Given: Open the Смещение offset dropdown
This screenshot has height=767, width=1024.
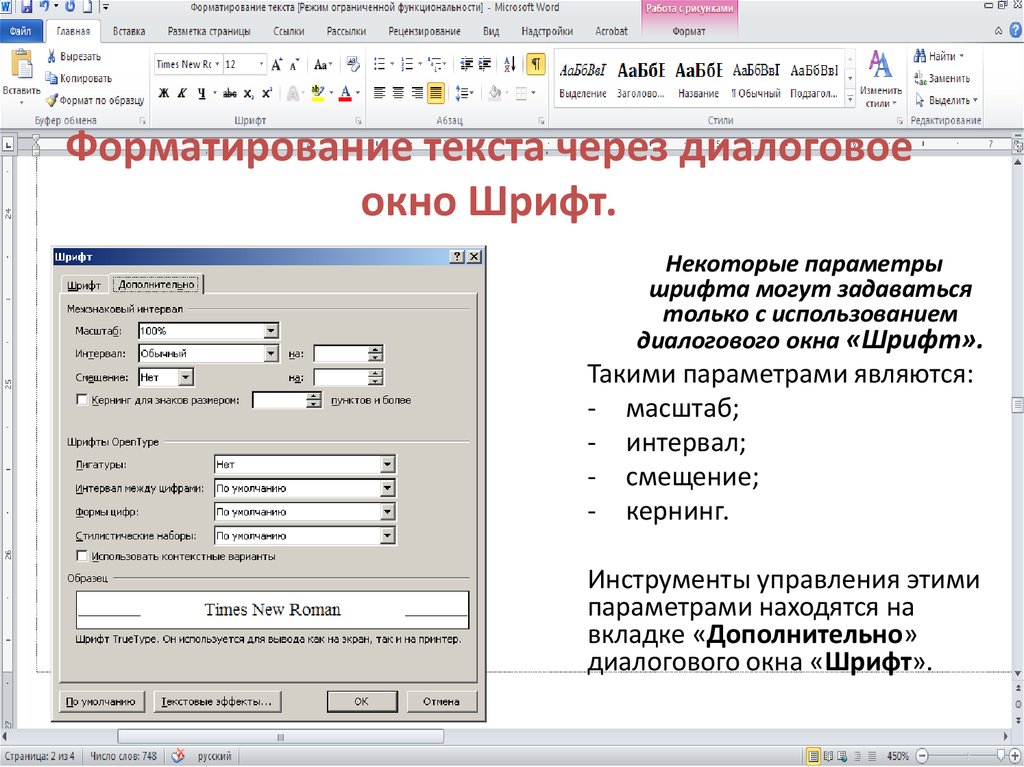Looking at the screenshot, I should [185, 377].
